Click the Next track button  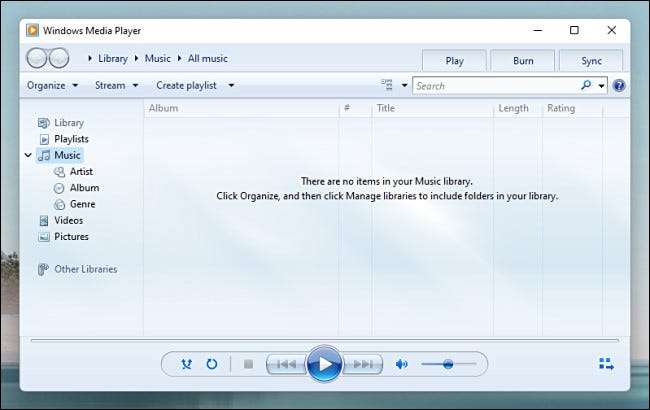(x=362, y=364)
